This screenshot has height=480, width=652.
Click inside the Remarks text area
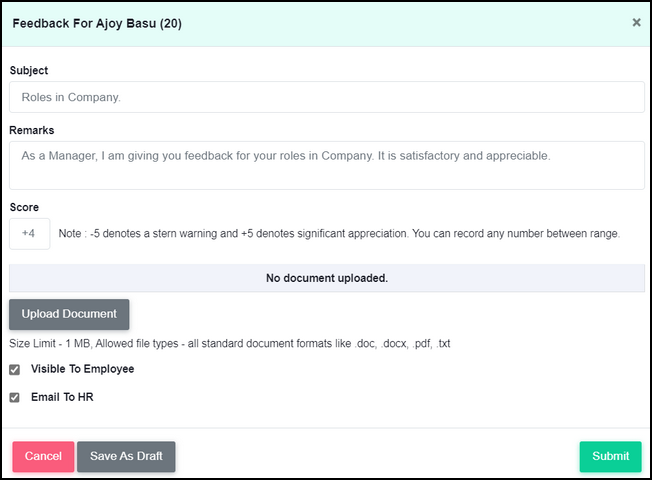(x=327, y=166)
